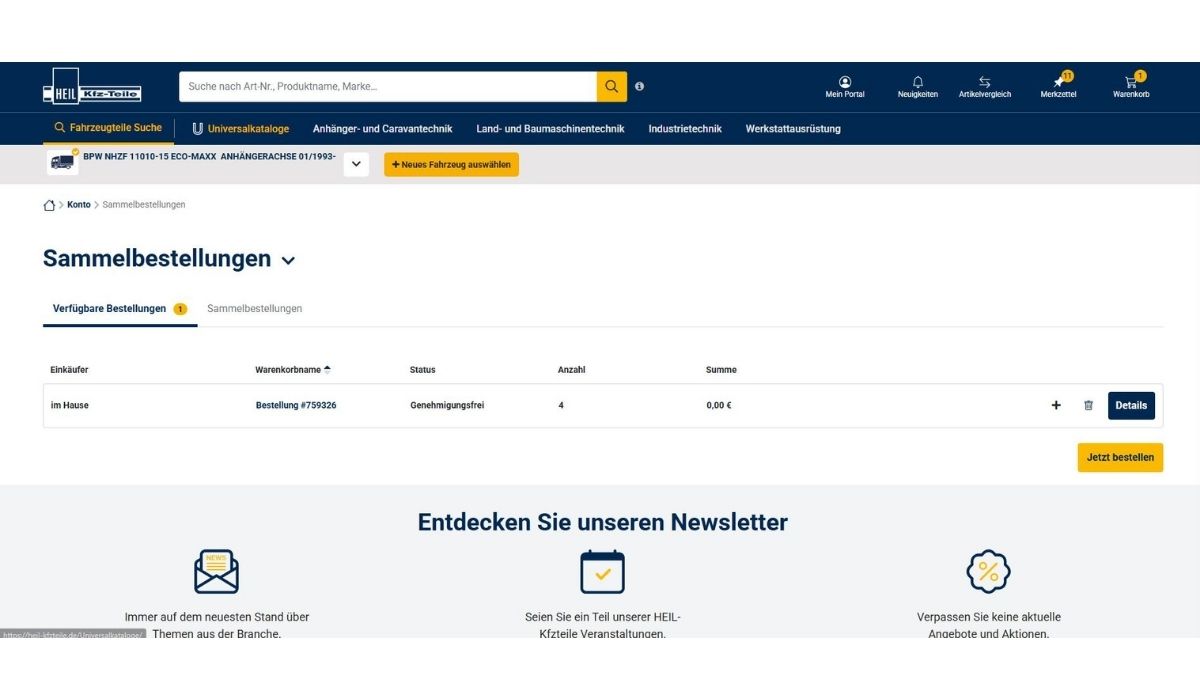Click the HEIL Kfz-Teile logo
The height and width of the screenshot is (700, 1200).
pos(92,87)
